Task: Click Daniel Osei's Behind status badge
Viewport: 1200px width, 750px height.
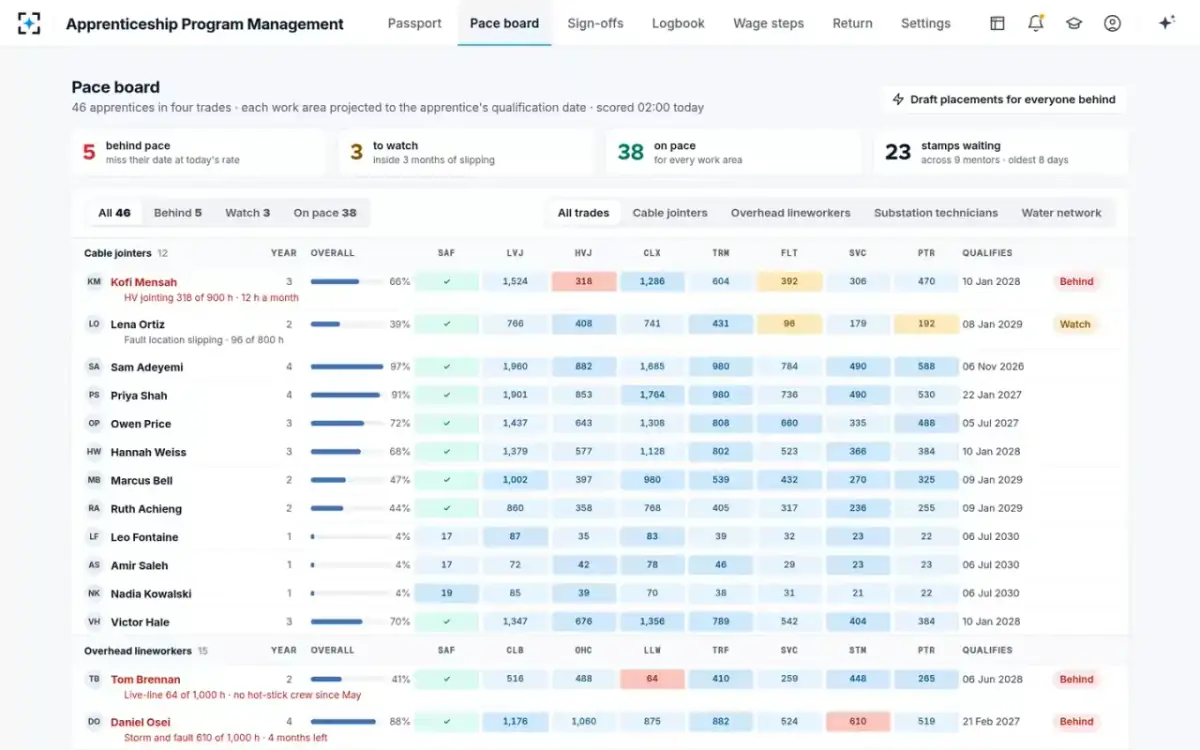Action: coord(1076,722)
